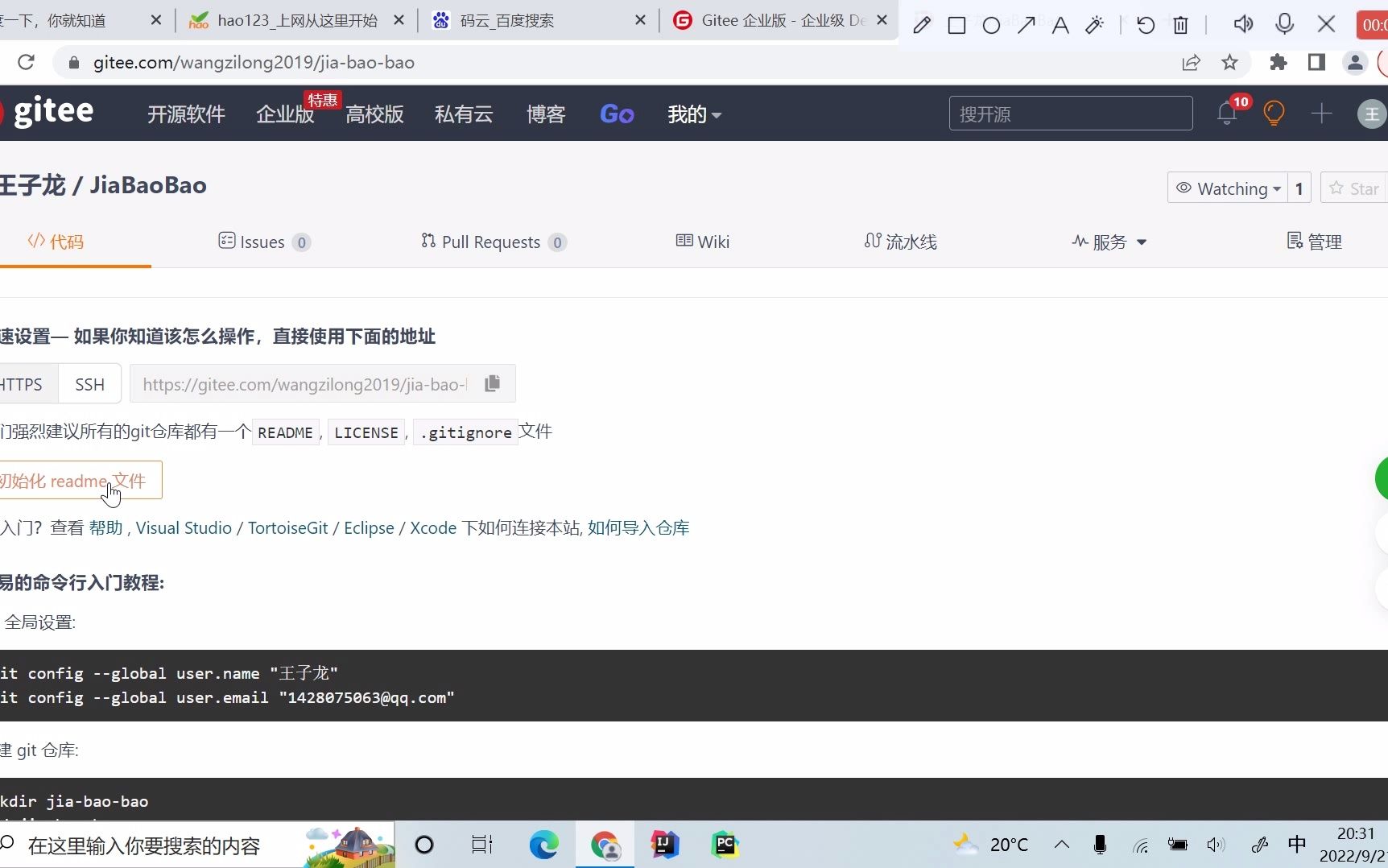Click the plus icon to create new repository
This screenshot has height=868, width=1388.
click(x=1321, y=113)
